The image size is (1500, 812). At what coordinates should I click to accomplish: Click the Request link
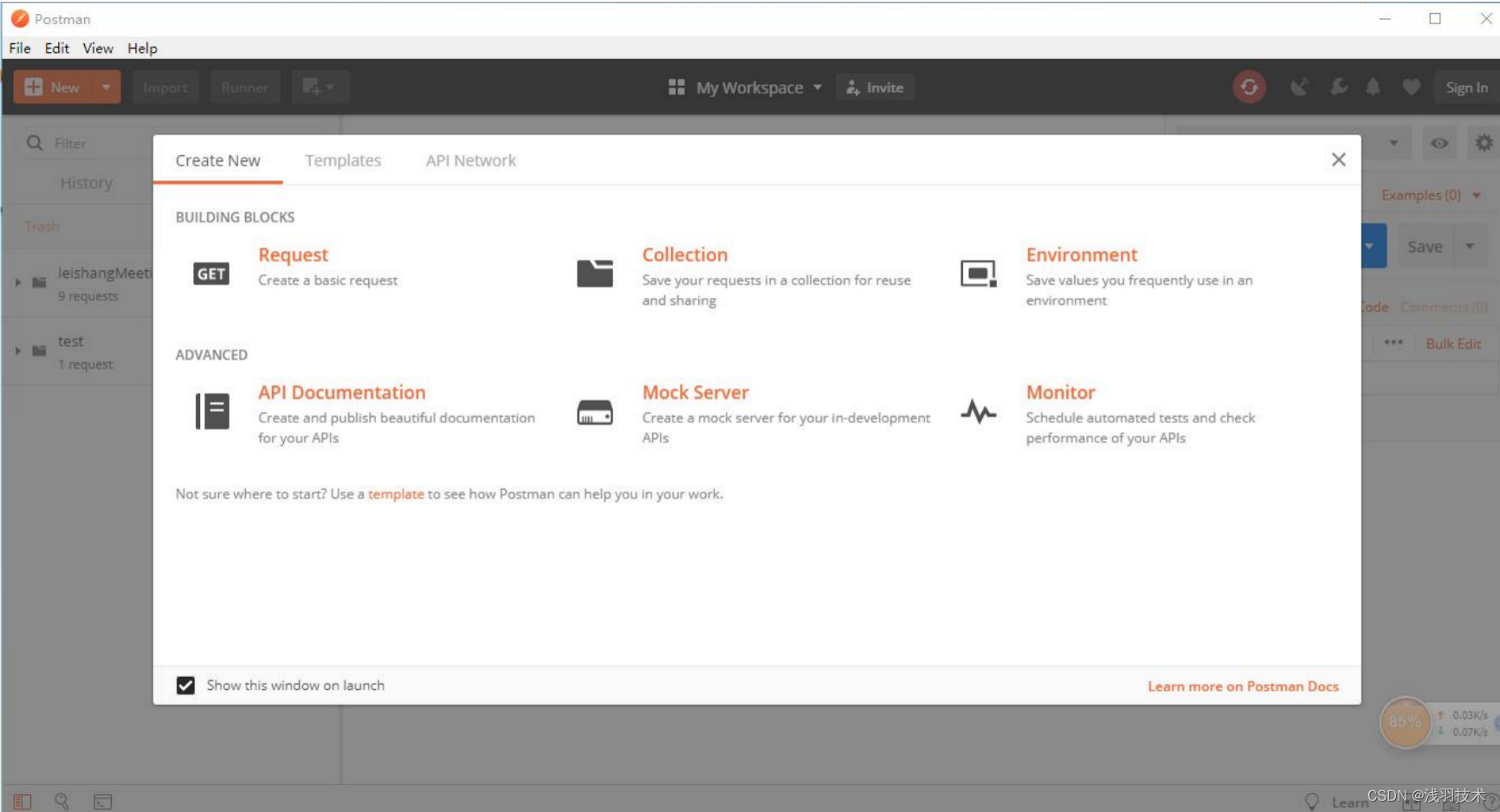294,255
